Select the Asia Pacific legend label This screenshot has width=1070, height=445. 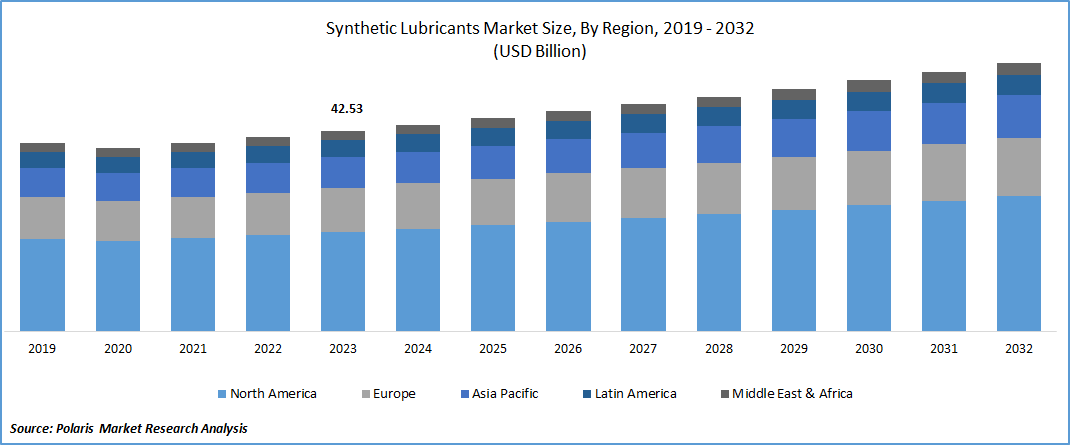click(x=505, y=394)
